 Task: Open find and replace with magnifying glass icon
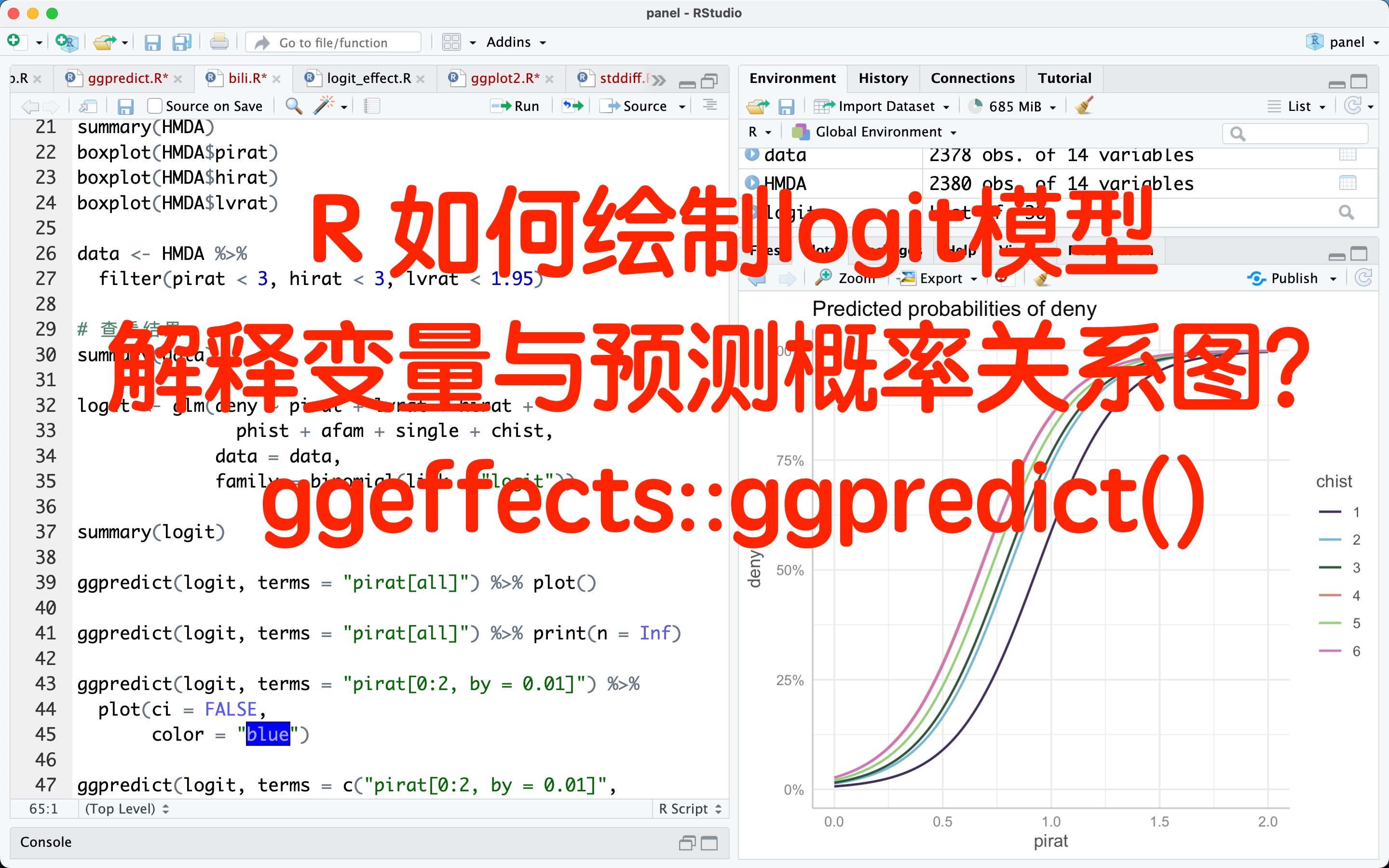tap(294, 106)
